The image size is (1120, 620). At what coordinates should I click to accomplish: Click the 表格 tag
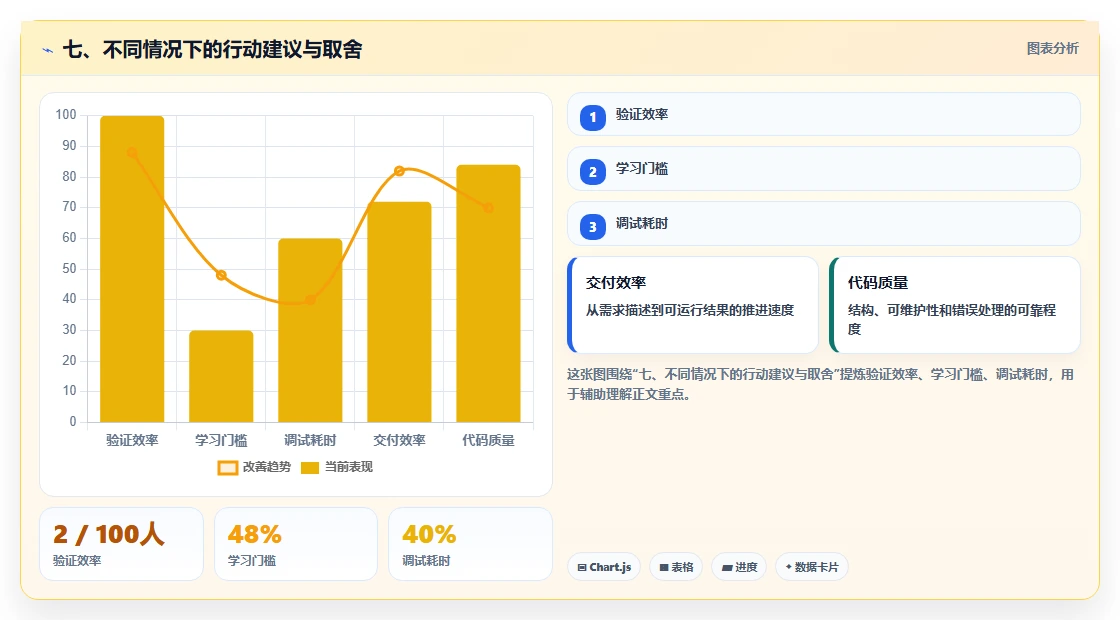pyautogui.click(x=676, y=567)
